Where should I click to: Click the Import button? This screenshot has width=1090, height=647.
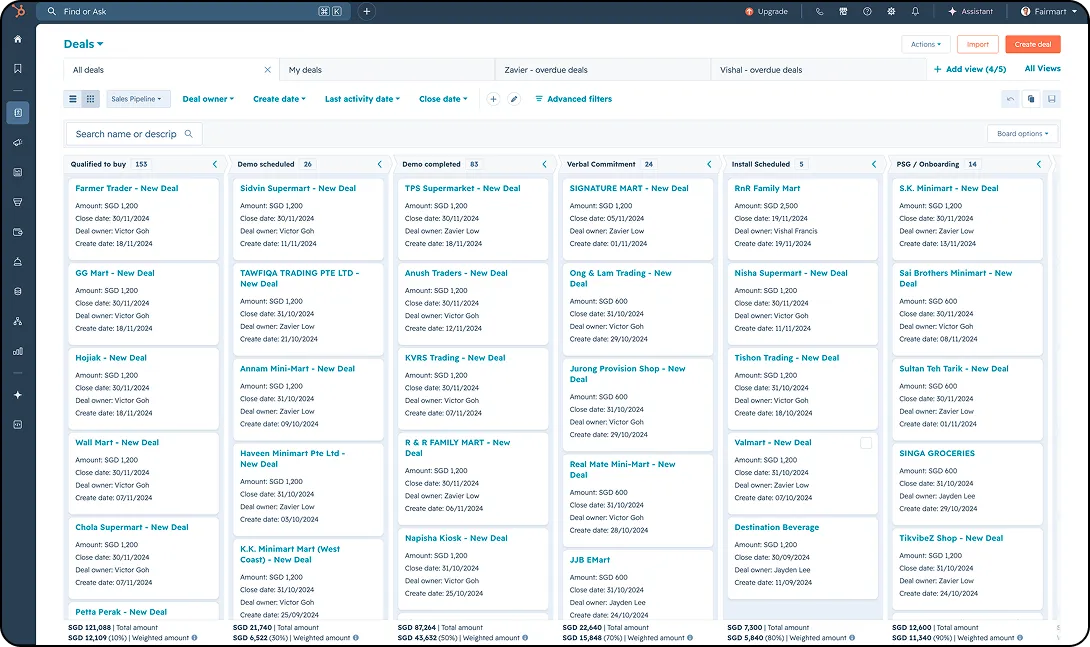[977, 44]
